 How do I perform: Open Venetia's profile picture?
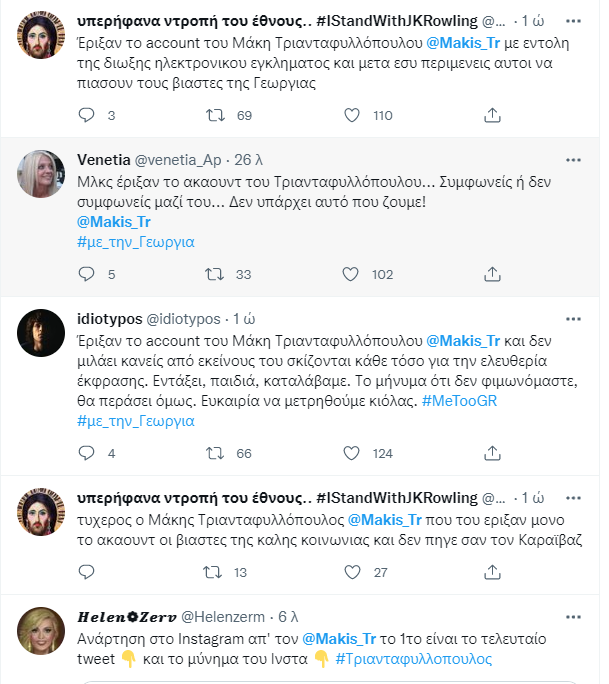pyautogui.click(x=42, y=176)
